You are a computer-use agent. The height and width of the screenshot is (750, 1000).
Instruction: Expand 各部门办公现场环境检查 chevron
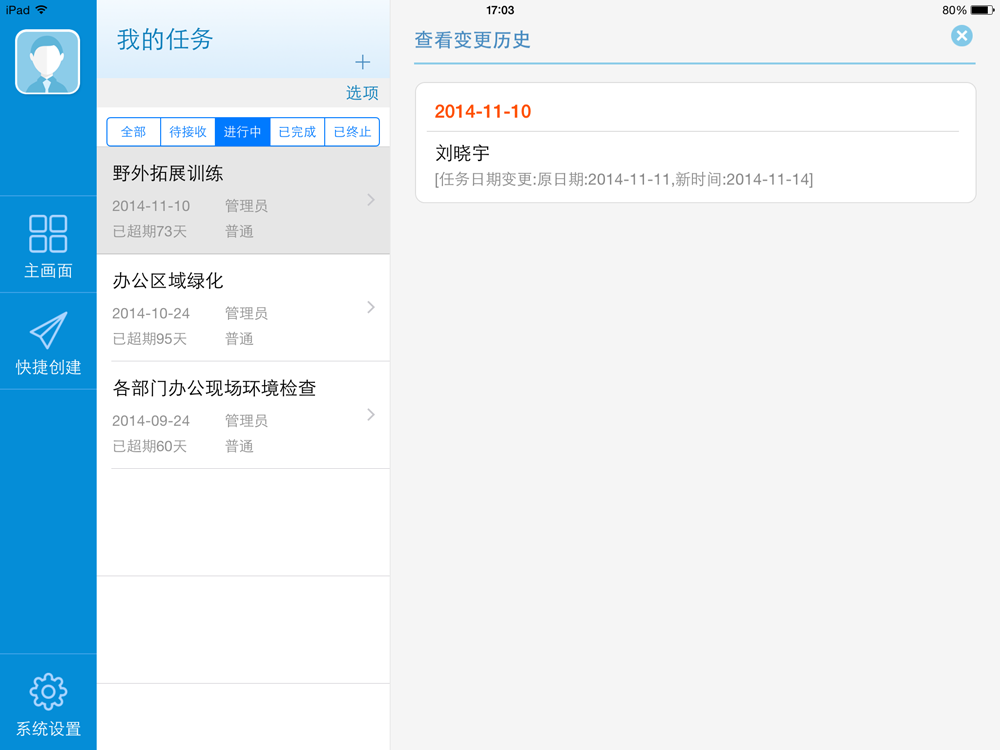coord(371,415)
